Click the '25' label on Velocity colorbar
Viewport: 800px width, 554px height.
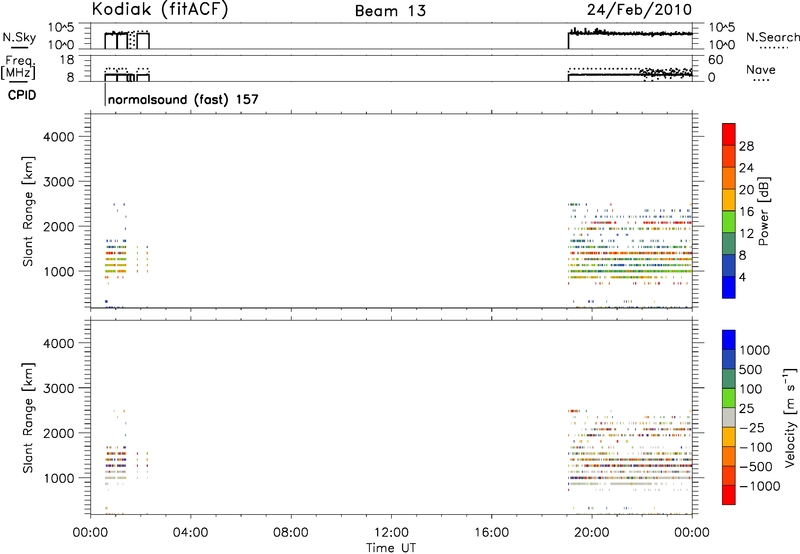coord(747,408)
